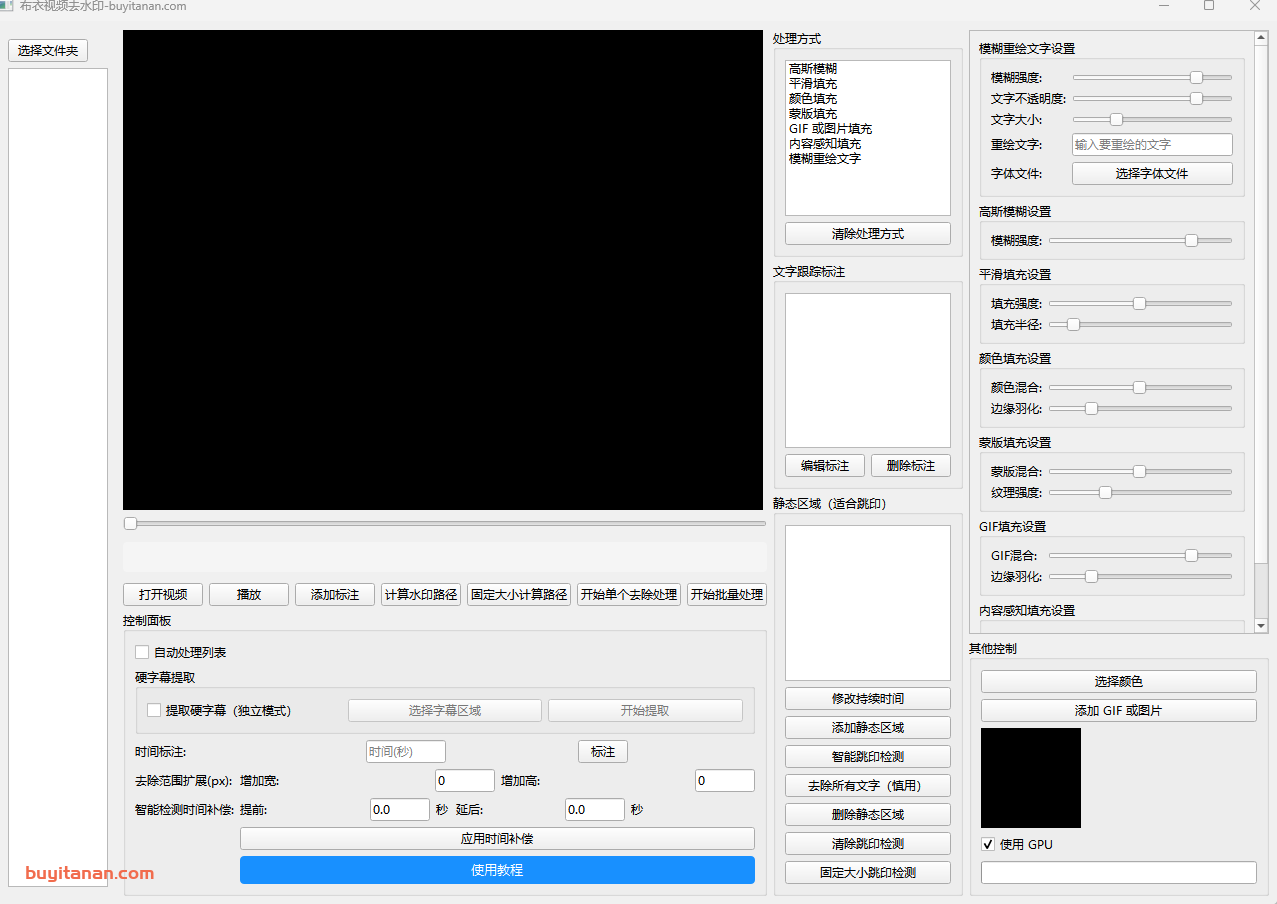Click 颜色混合 slider handle
1277x904 pixels.
1139,387
